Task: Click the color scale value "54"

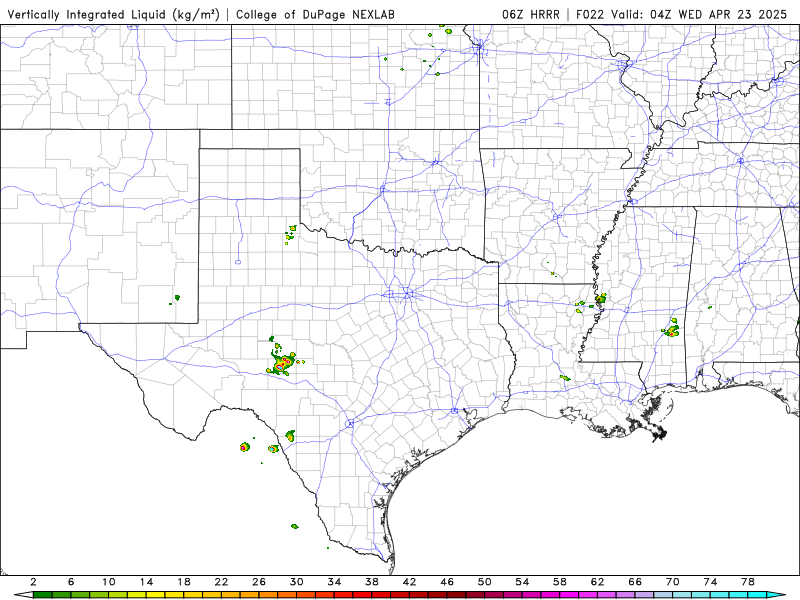Action: (x=522, y=582)
